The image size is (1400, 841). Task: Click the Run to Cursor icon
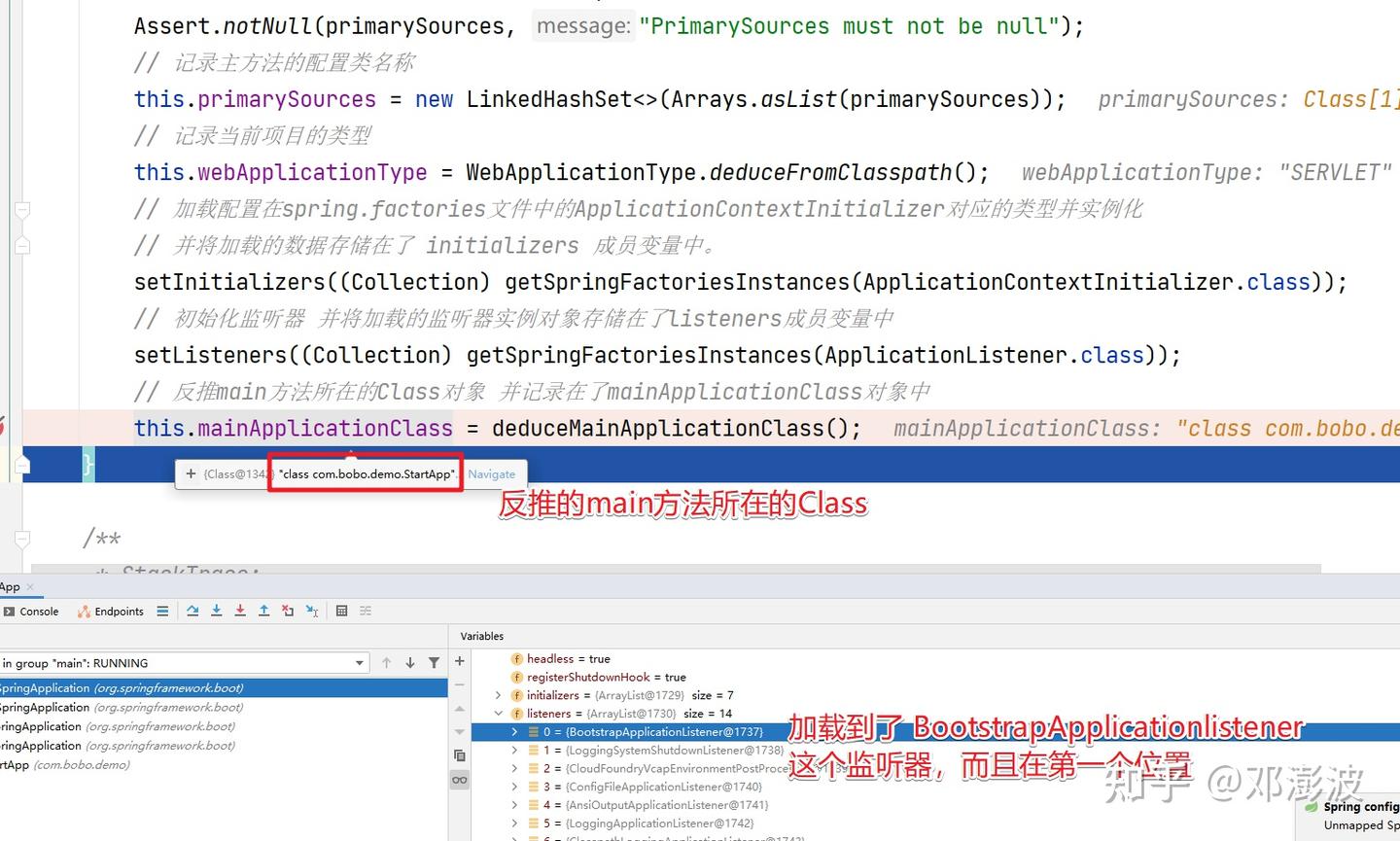click(311, 611)
